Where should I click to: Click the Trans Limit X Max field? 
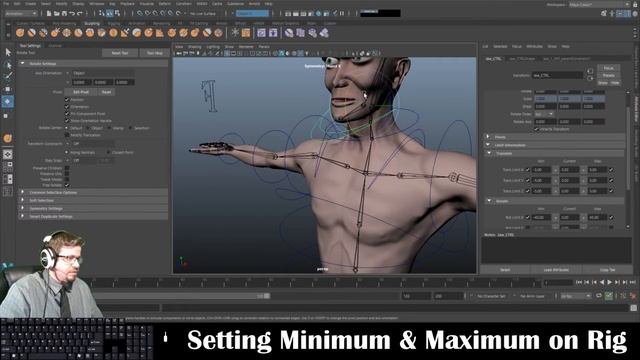pyautogui.click(x=598, y=169)
